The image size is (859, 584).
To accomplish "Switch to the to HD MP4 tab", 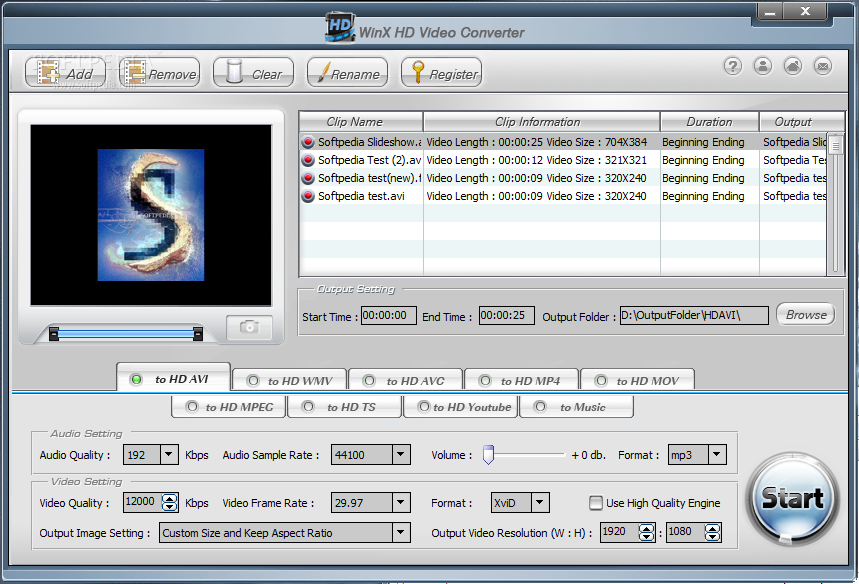I will pos(522,380).
